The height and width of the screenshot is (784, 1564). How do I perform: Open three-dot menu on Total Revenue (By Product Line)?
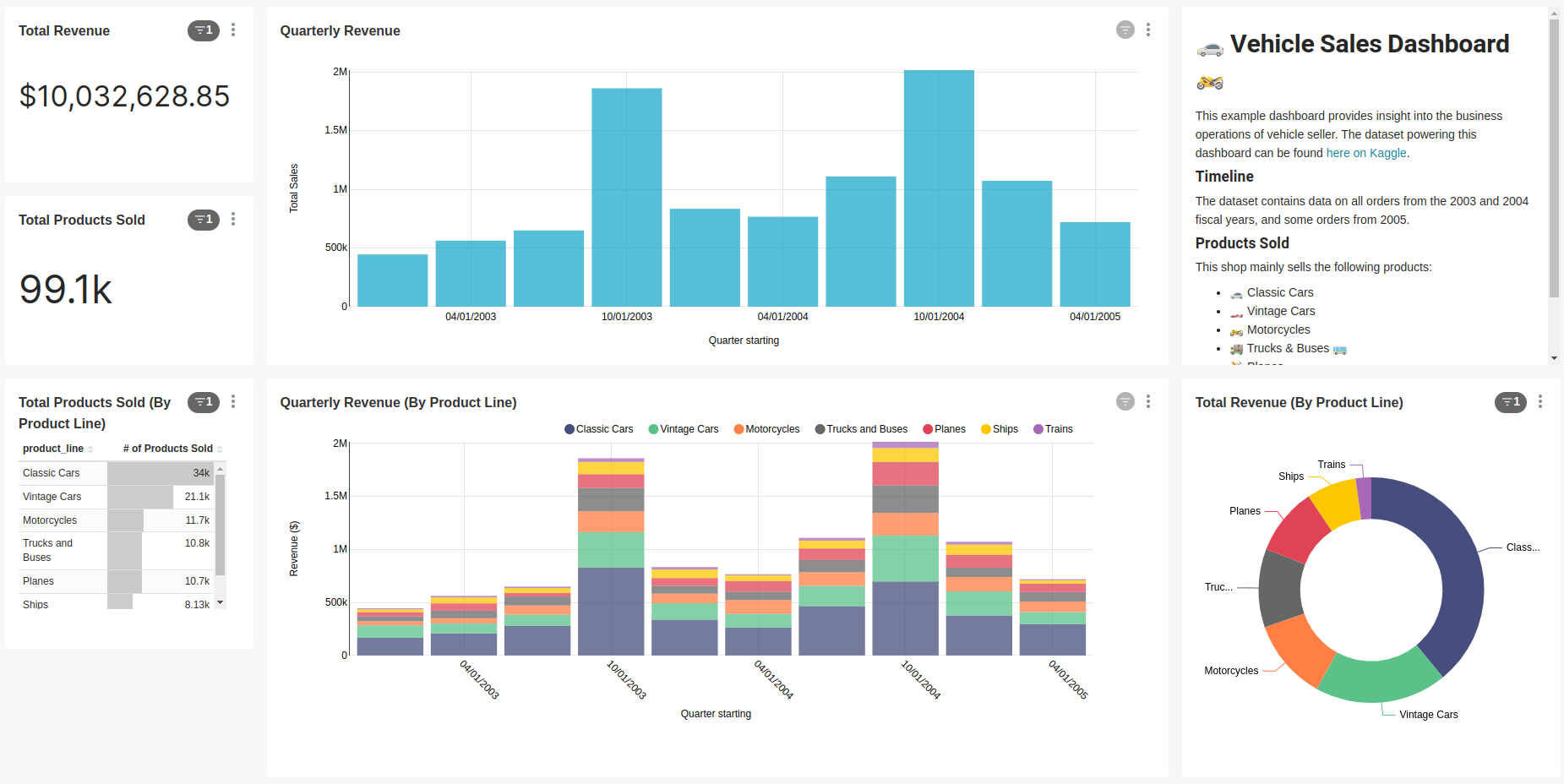pyautogui.click(x=1540, y=402)
